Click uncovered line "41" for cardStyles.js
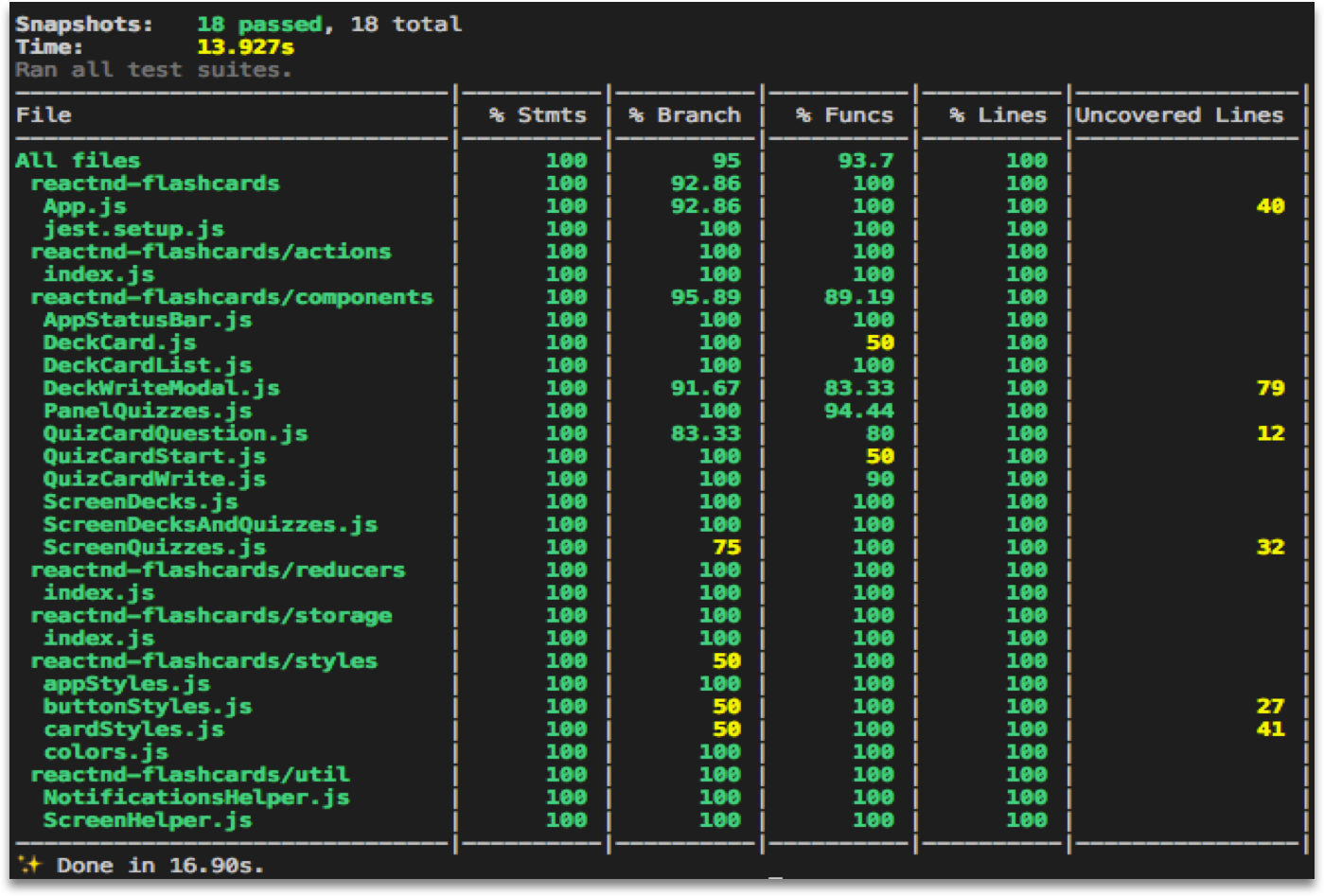 click(1270, 729)
